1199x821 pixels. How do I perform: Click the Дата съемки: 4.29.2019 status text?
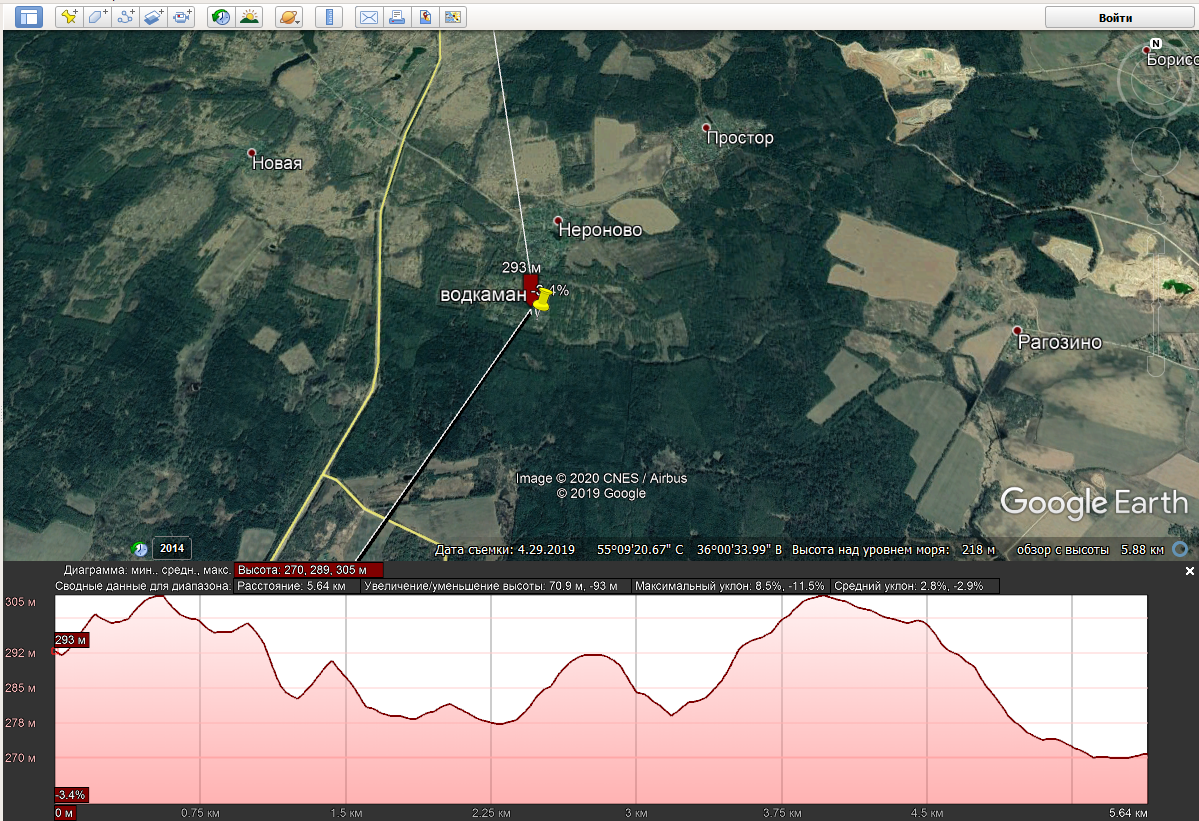click(x=505, y=550)
